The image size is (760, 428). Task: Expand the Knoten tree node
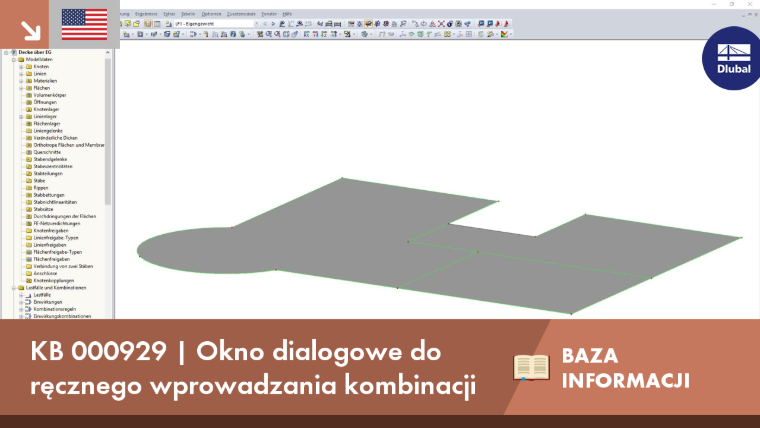tap(21, 66)
